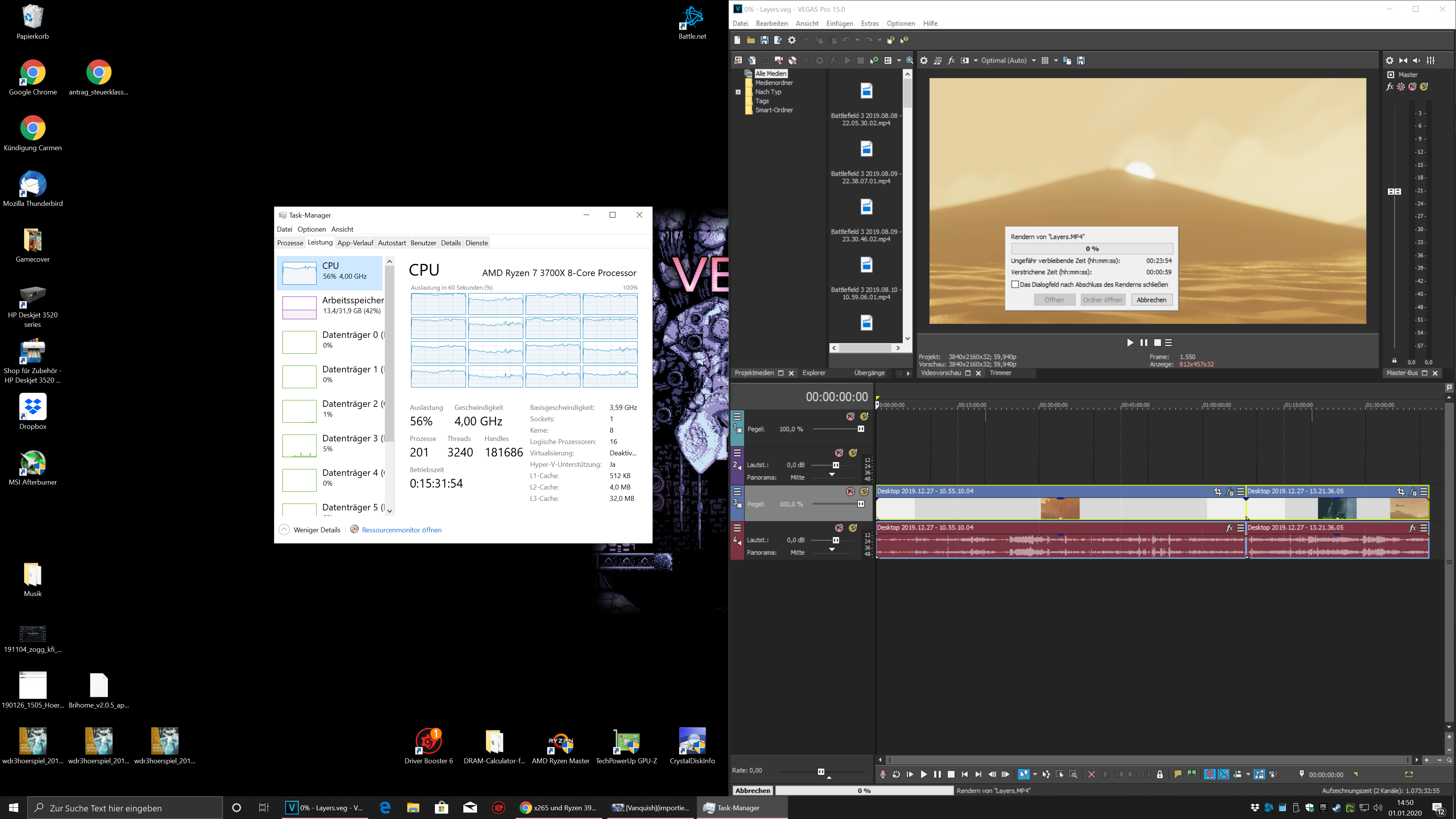The height and width of the screenshot is (819, 1456).
Task: Click the Pegel level slider on track 1
Action: point(861,429)
